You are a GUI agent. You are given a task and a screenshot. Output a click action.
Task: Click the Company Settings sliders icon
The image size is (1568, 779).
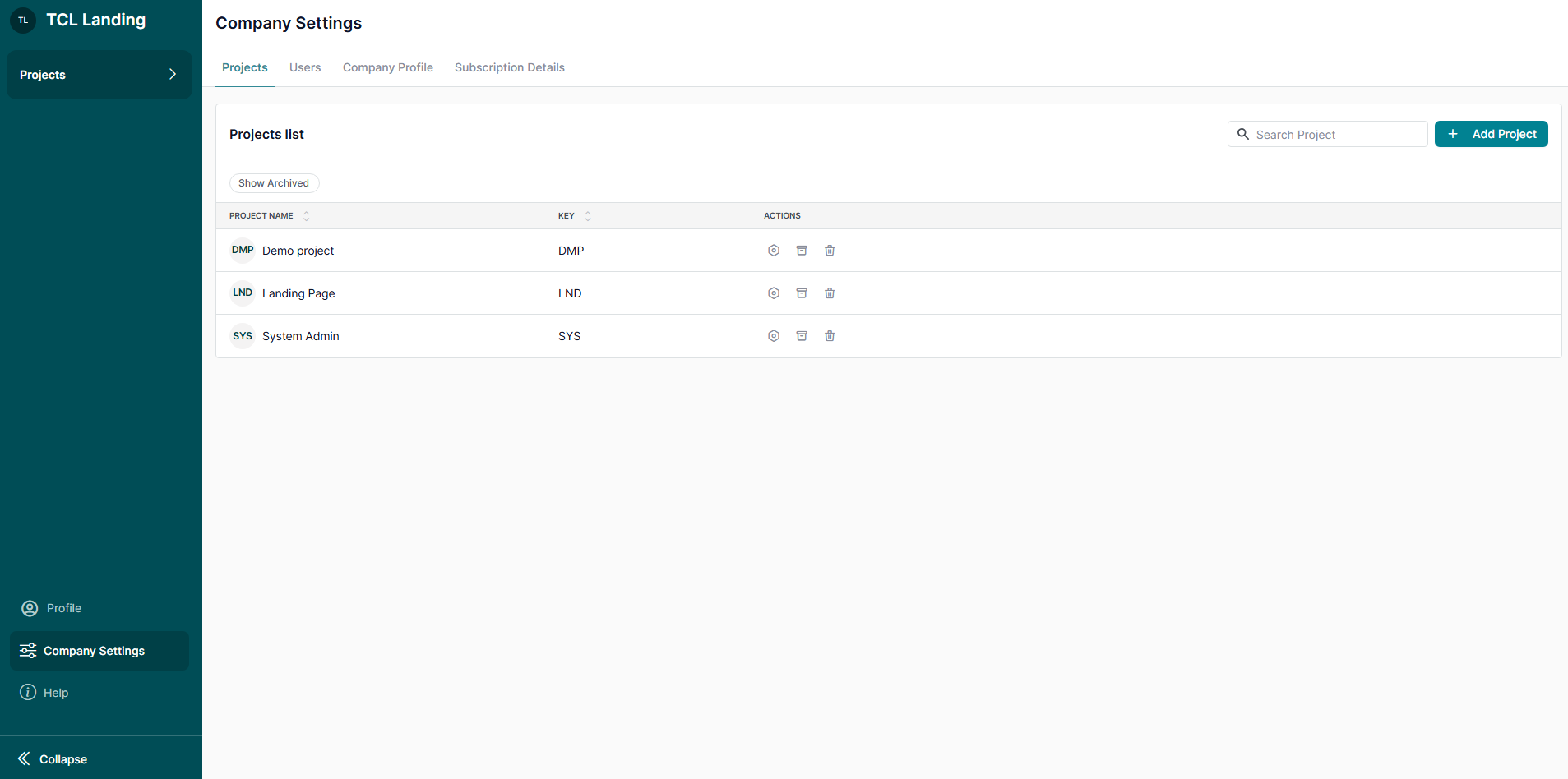tap(28, 651)
